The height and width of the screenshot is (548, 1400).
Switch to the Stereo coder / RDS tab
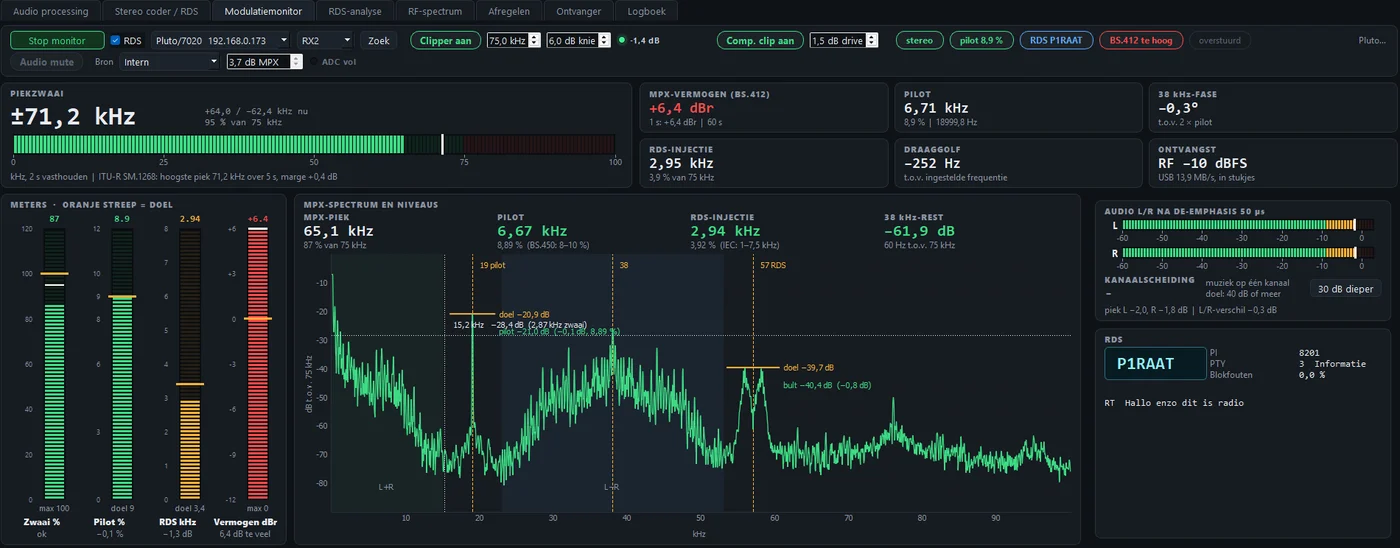(x=156, y=11)
